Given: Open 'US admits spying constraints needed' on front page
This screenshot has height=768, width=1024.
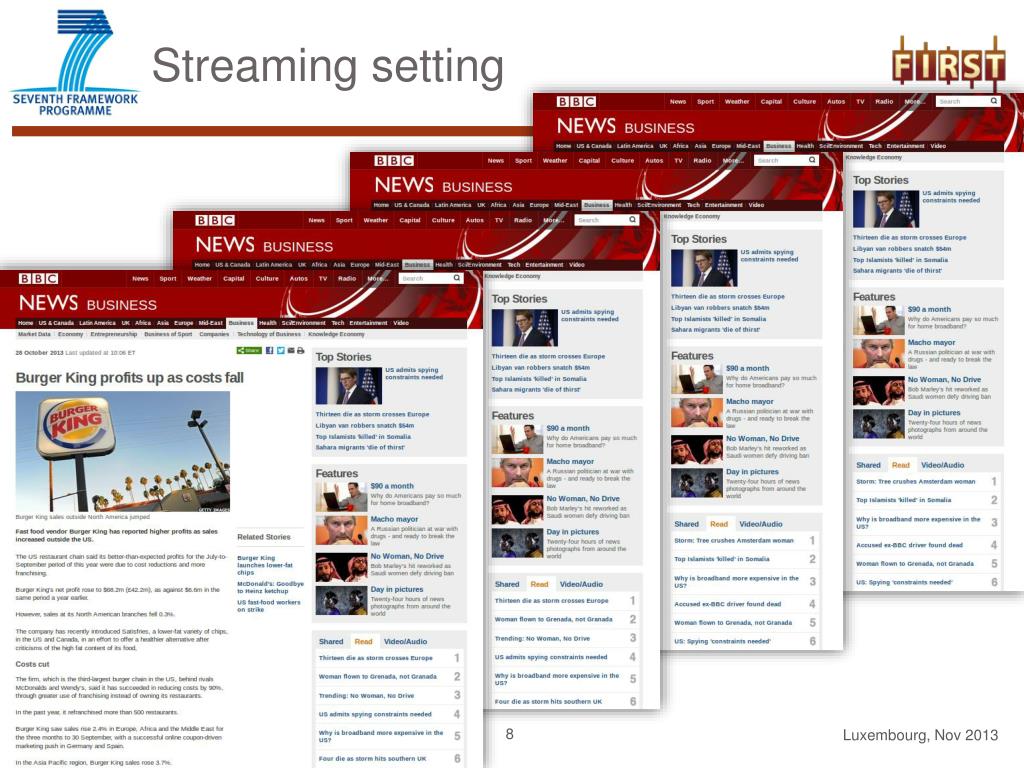Looking at the screenshot, I should tap(414, 374).
